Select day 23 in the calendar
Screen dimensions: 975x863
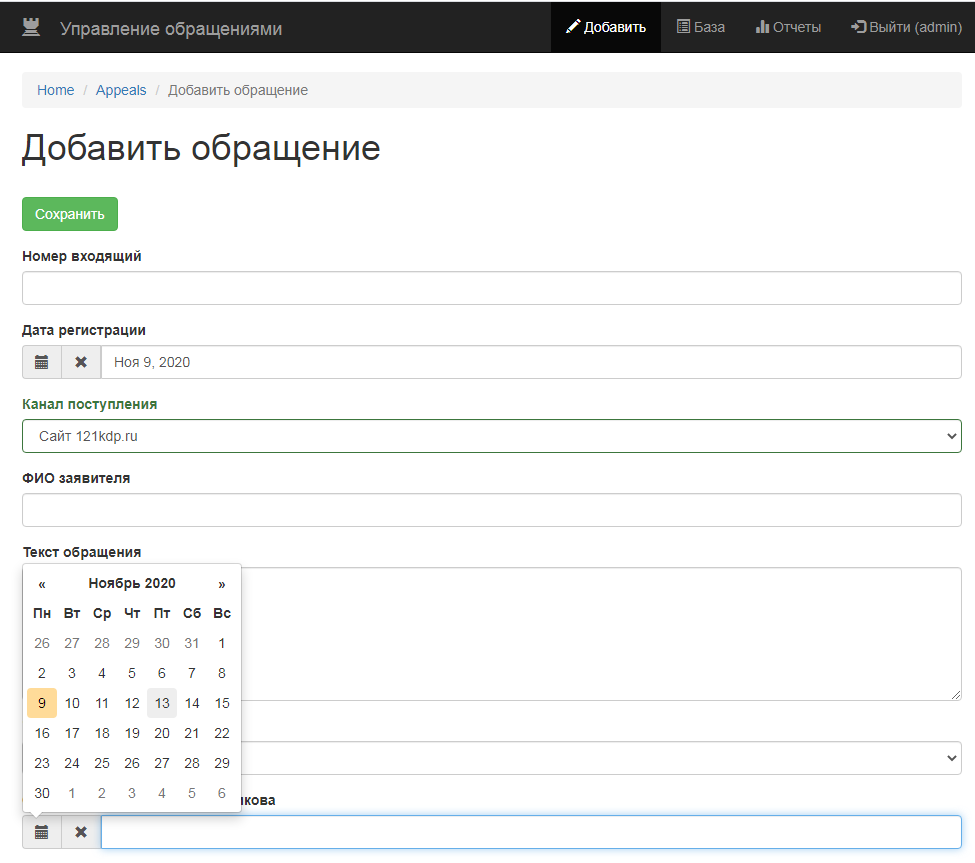42,764
